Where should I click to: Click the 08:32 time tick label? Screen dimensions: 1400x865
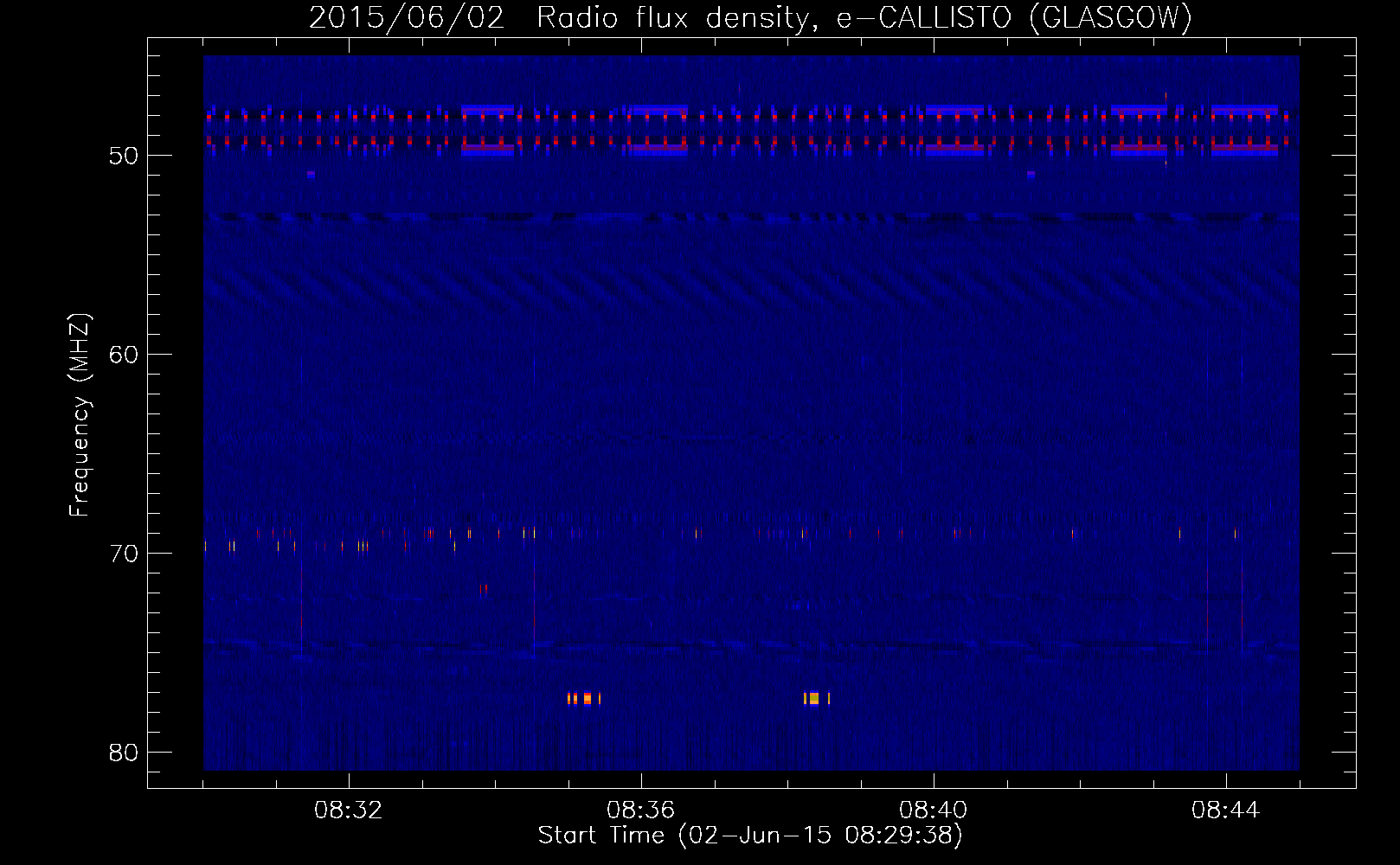coord(349,811)
